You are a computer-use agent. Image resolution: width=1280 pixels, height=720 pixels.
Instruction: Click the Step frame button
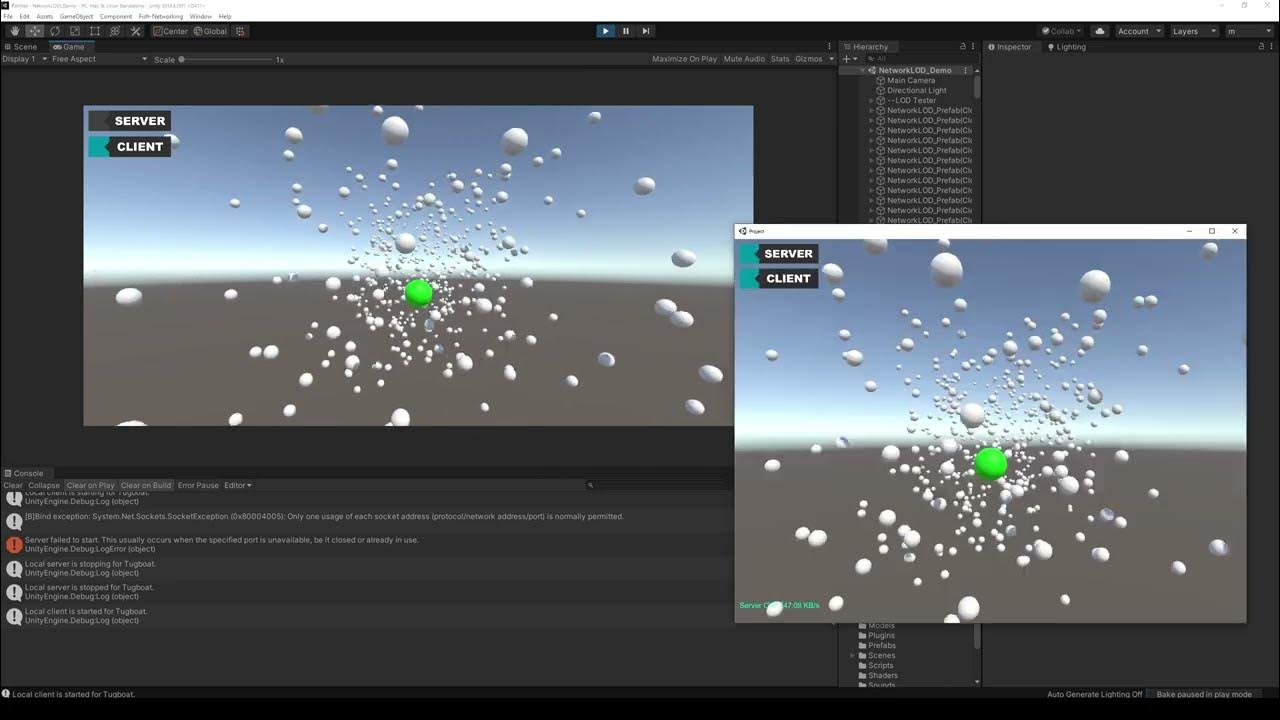[x=646, y=31]
